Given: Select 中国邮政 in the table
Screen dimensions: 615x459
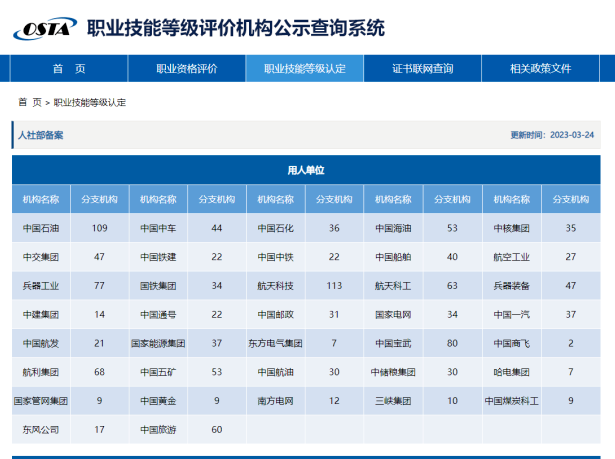Looking at the screenshot, I should [275, 315].
